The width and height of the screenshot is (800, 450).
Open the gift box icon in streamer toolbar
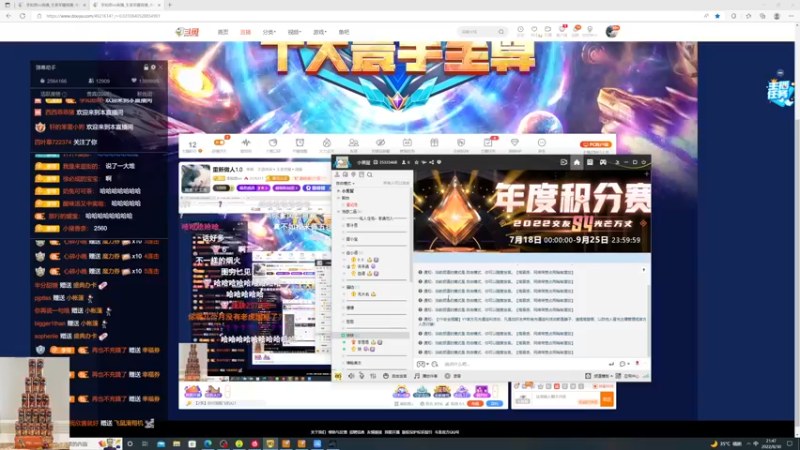click(434, 143)
